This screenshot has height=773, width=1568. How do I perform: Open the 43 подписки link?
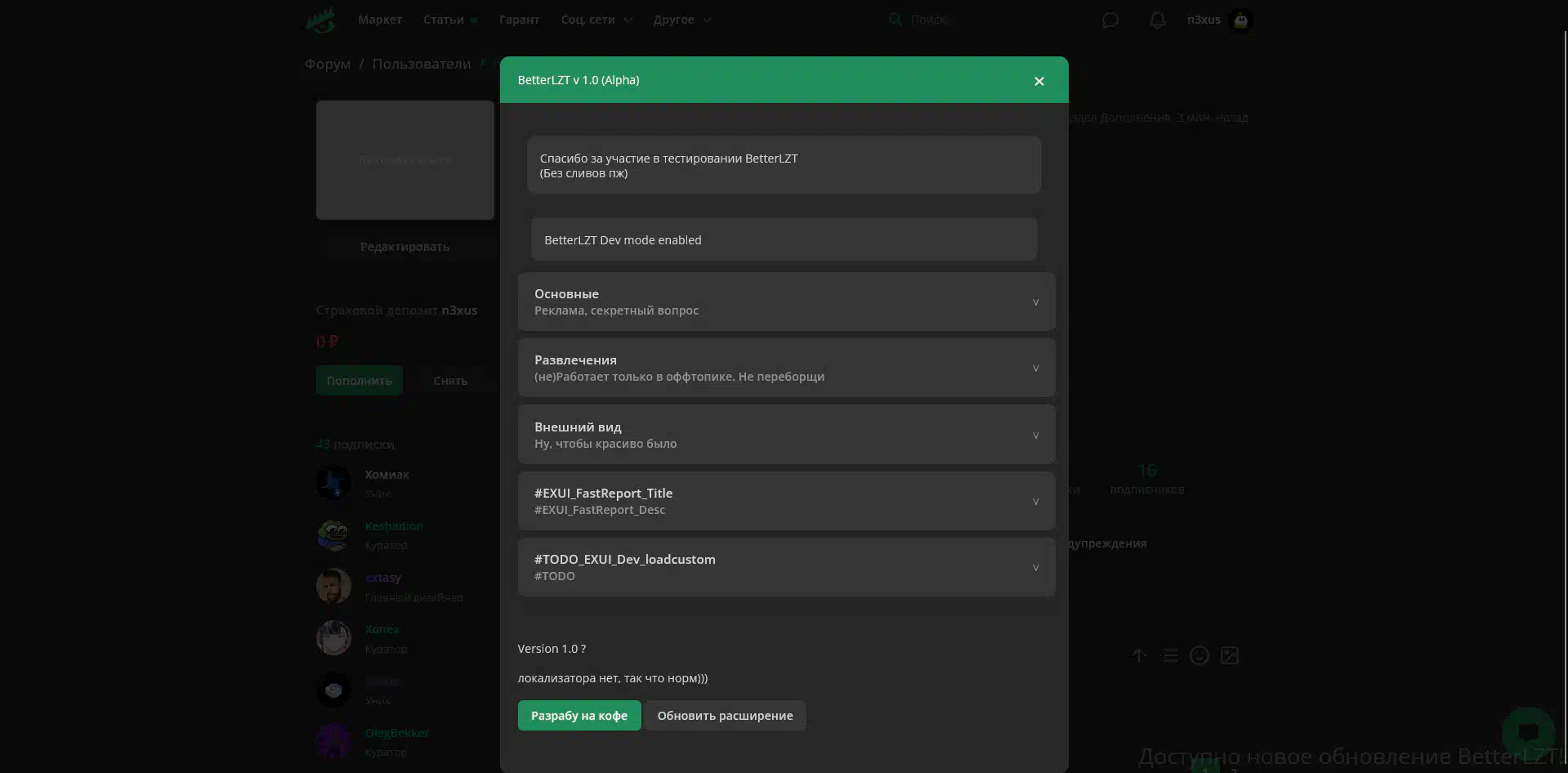pyautogui.click(x=355, y=445)
